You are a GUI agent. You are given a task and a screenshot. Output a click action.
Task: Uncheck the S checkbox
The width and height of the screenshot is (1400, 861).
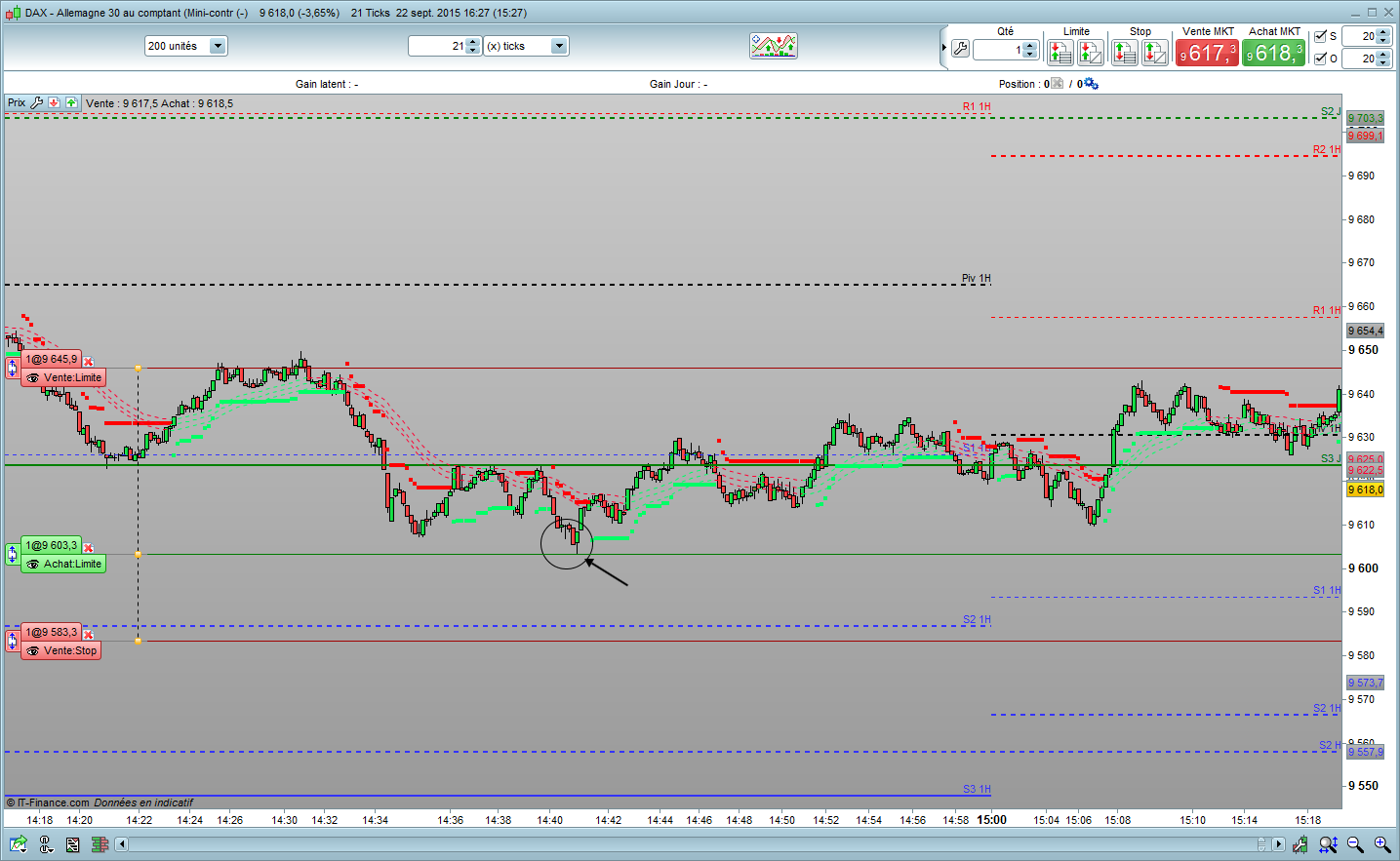(x=1320, y=36)
